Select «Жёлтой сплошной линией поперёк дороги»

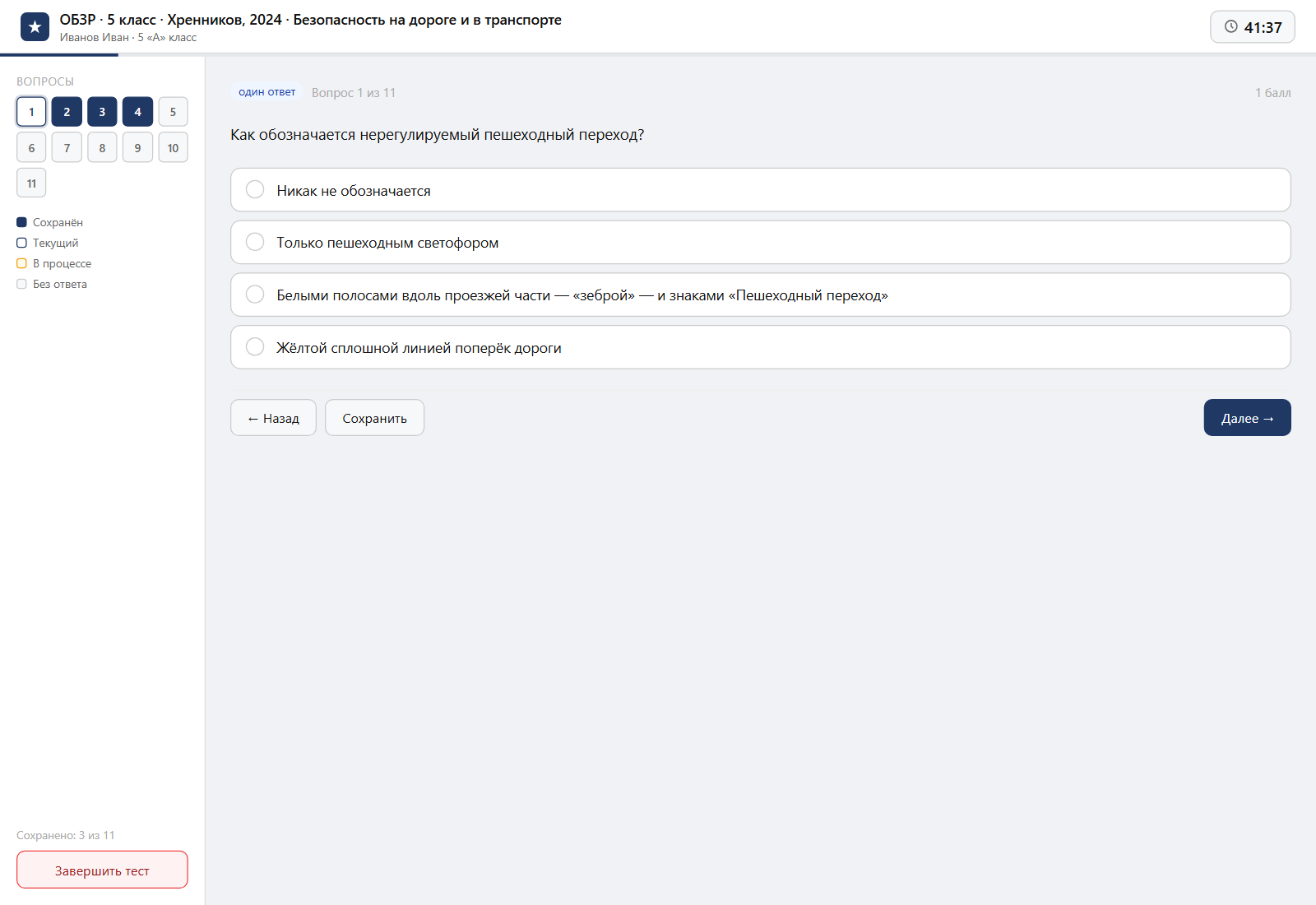click(x=760, y=347)
